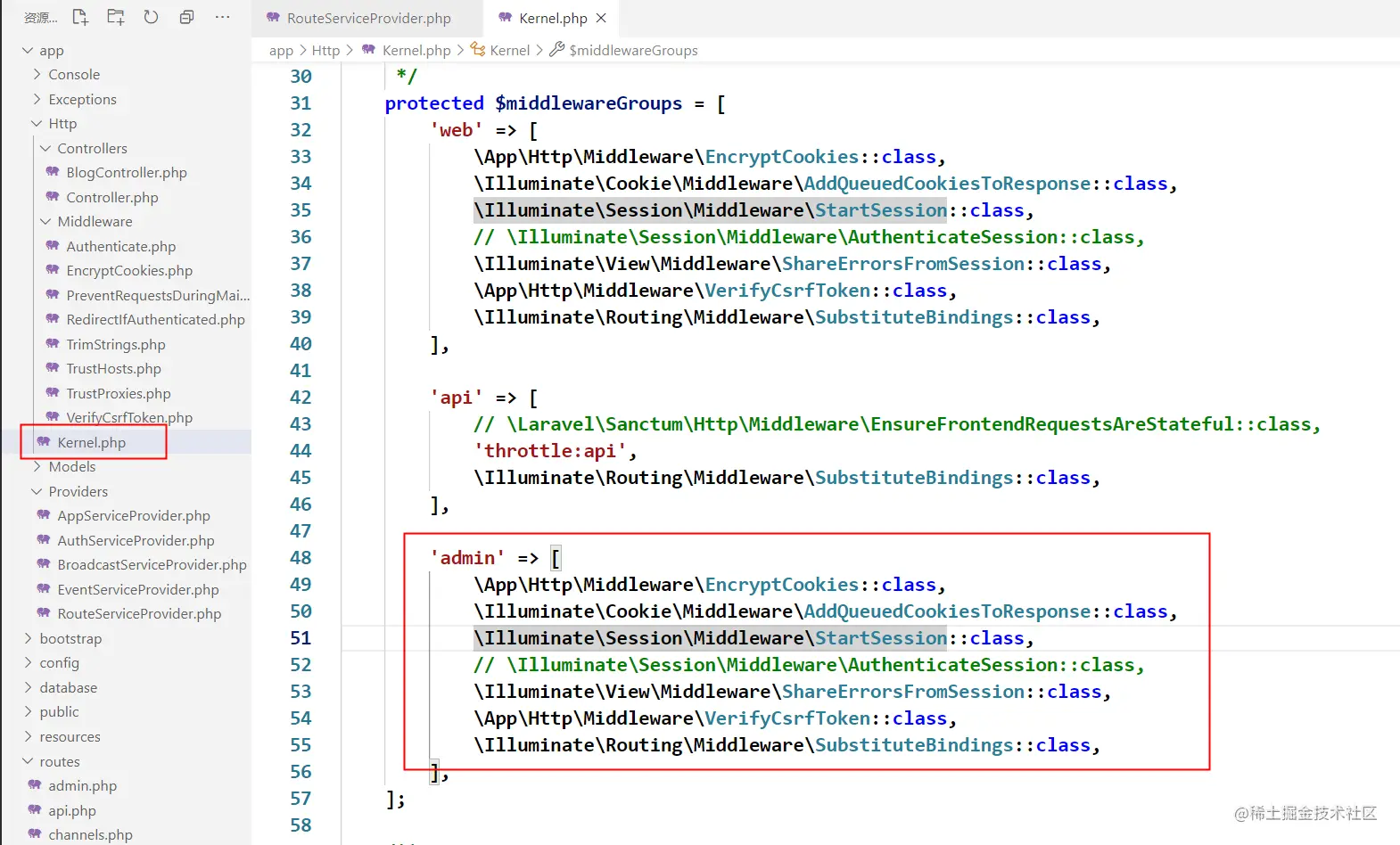Open EncryptCookies.php file

coord(128,271)
